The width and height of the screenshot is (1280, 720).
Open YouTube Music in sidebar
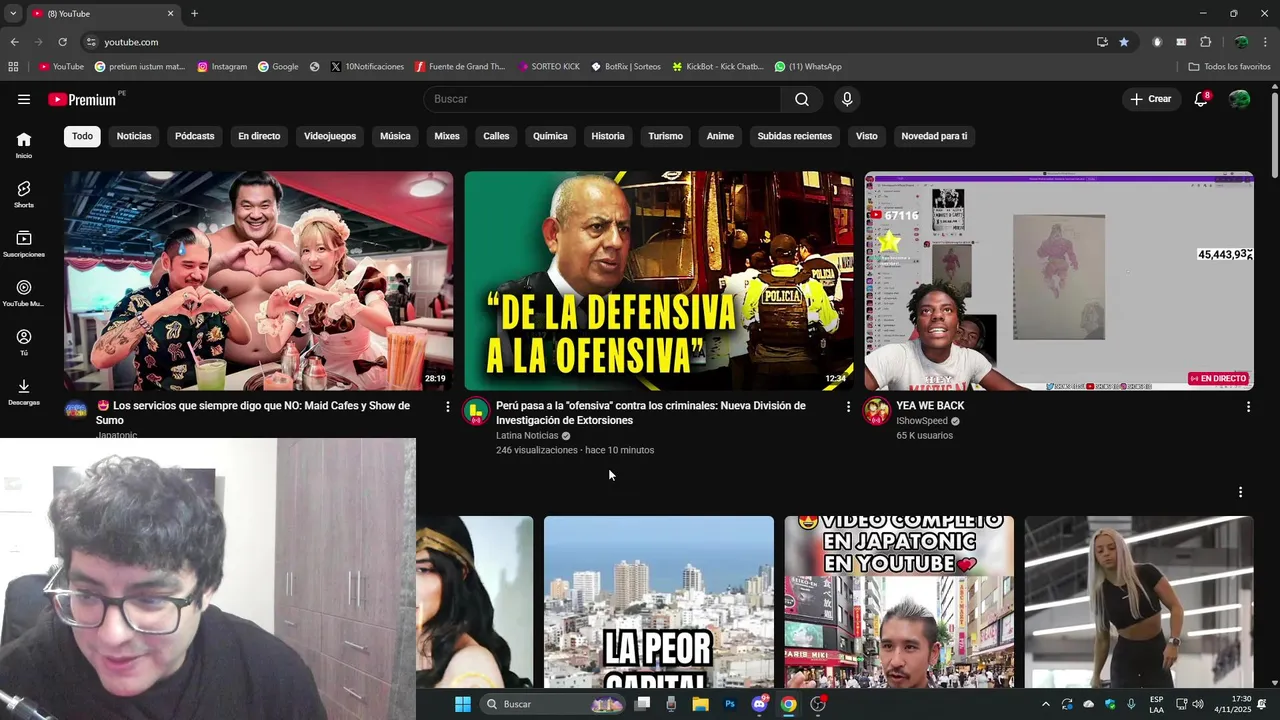pyautogui.click(x=24, y=293)
